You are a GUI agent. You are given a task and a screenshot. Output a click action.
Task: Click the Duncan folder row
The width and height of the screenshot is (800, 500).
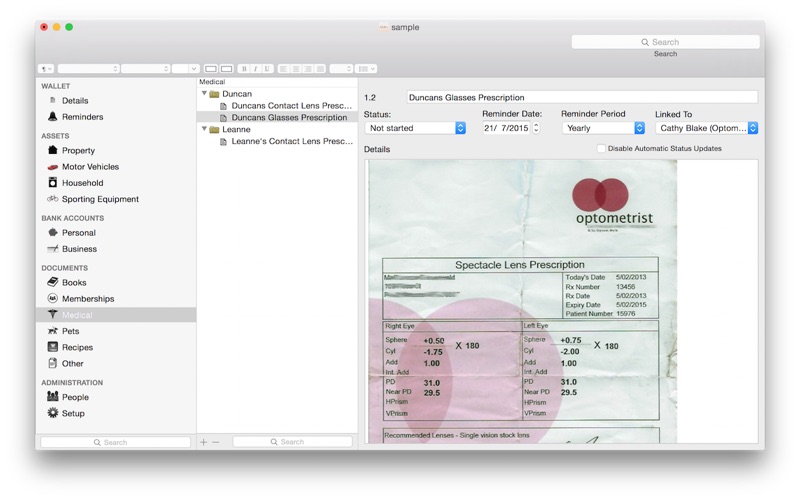coord(278,93)
